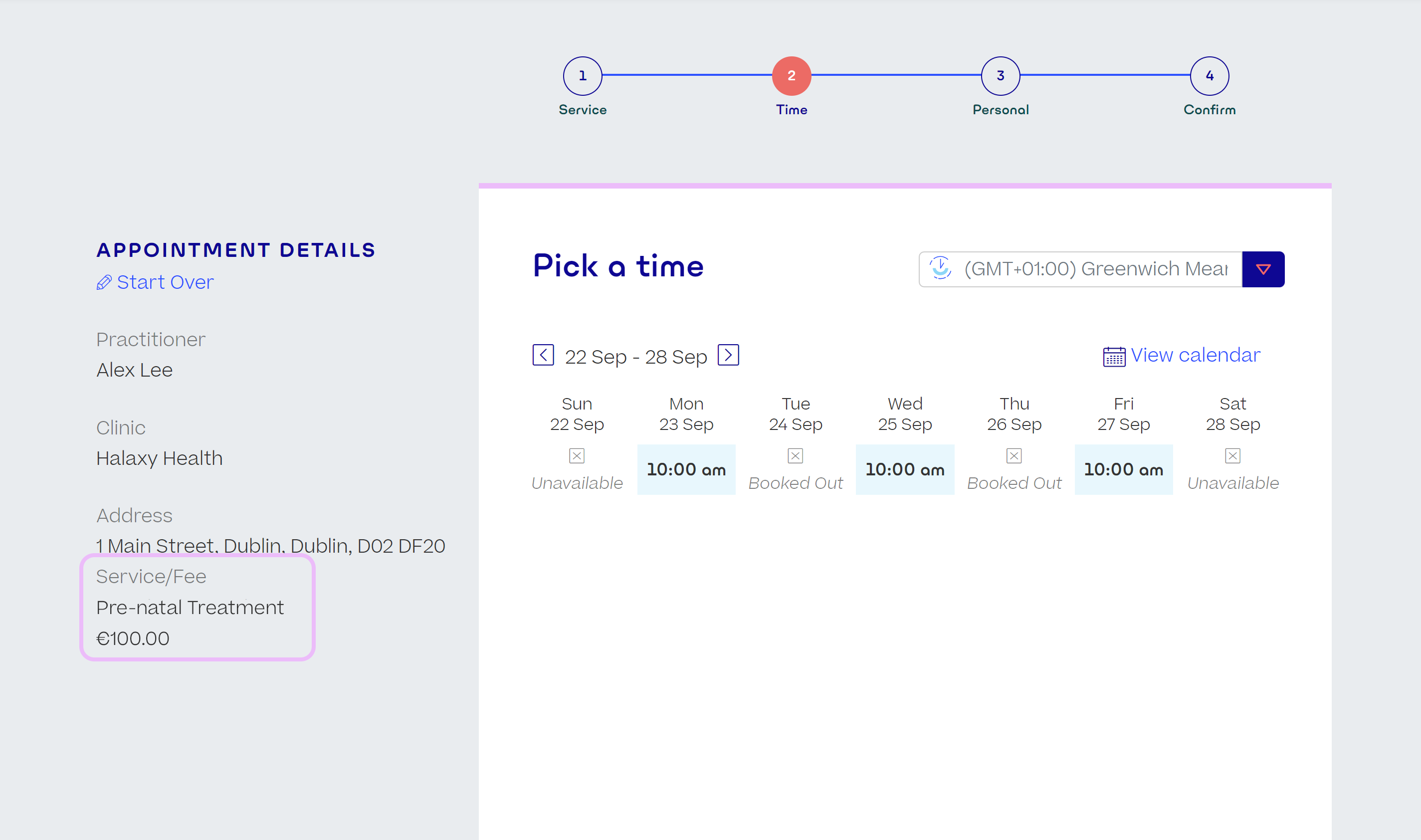Click the X icon for Thu 26 Sep
Image resolution: width=1421 pixels, height=840 pixels.
(x=1014, y=455)
